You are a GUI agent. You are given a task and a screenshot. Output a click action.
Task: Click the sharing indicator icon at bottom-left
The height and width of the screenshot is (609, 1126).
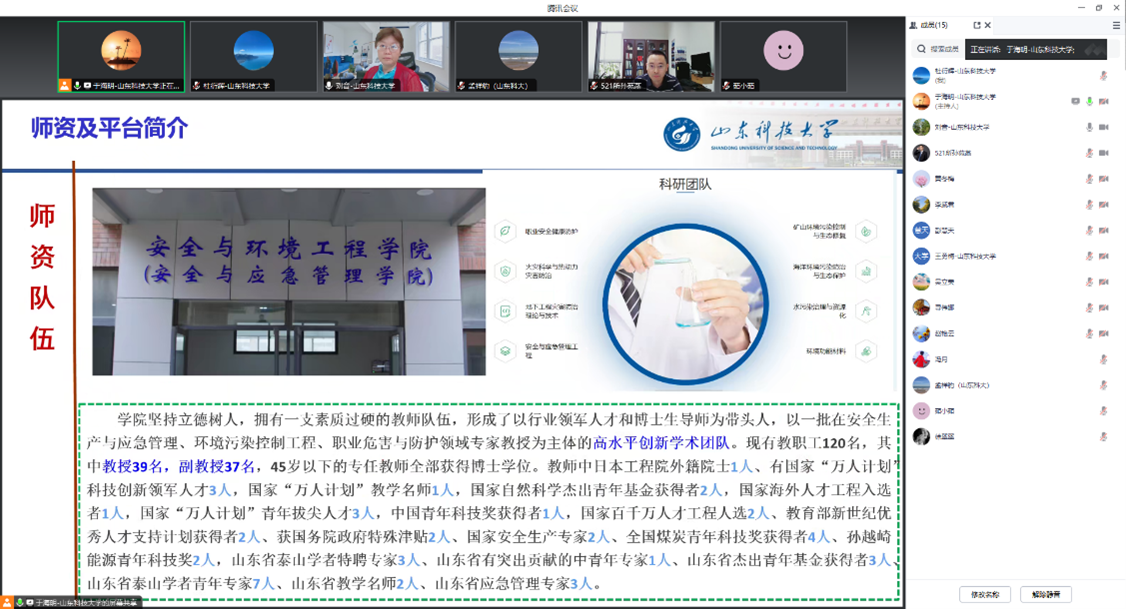coord(8,603)
